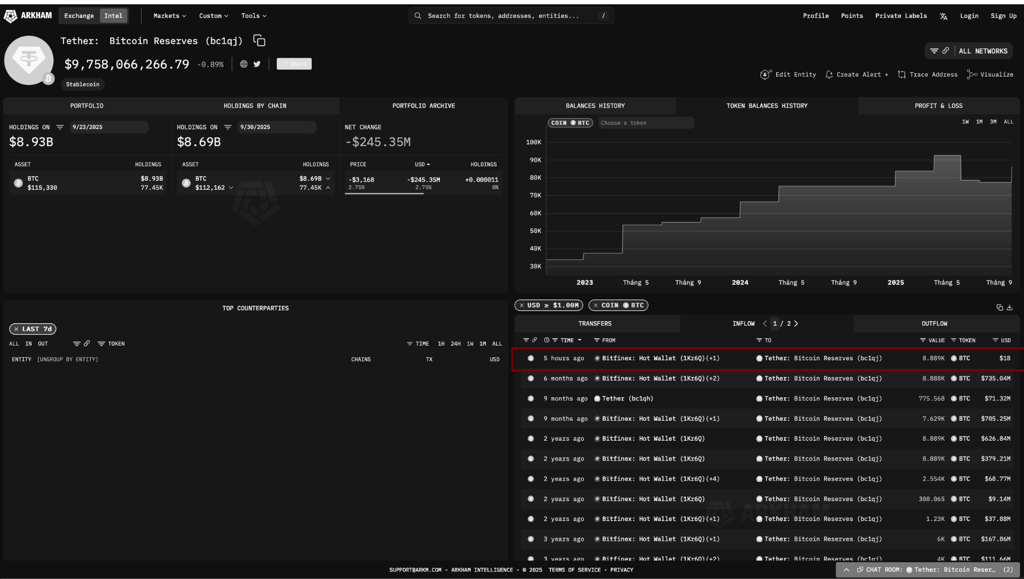The image size is (1024, 579).
Task: Click the chain link icon beside All Networks
Action: (x=945, y=51)
